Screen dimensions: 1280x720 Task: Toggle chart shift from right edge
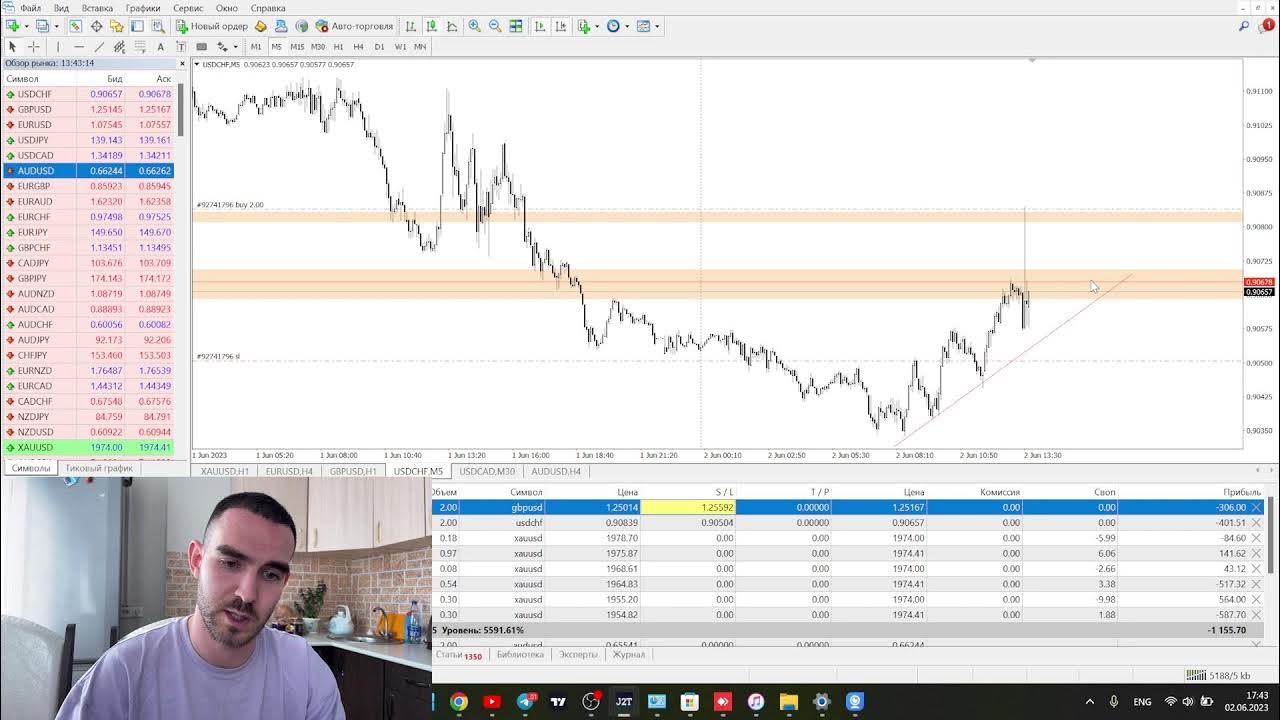[x=561, y=26]
